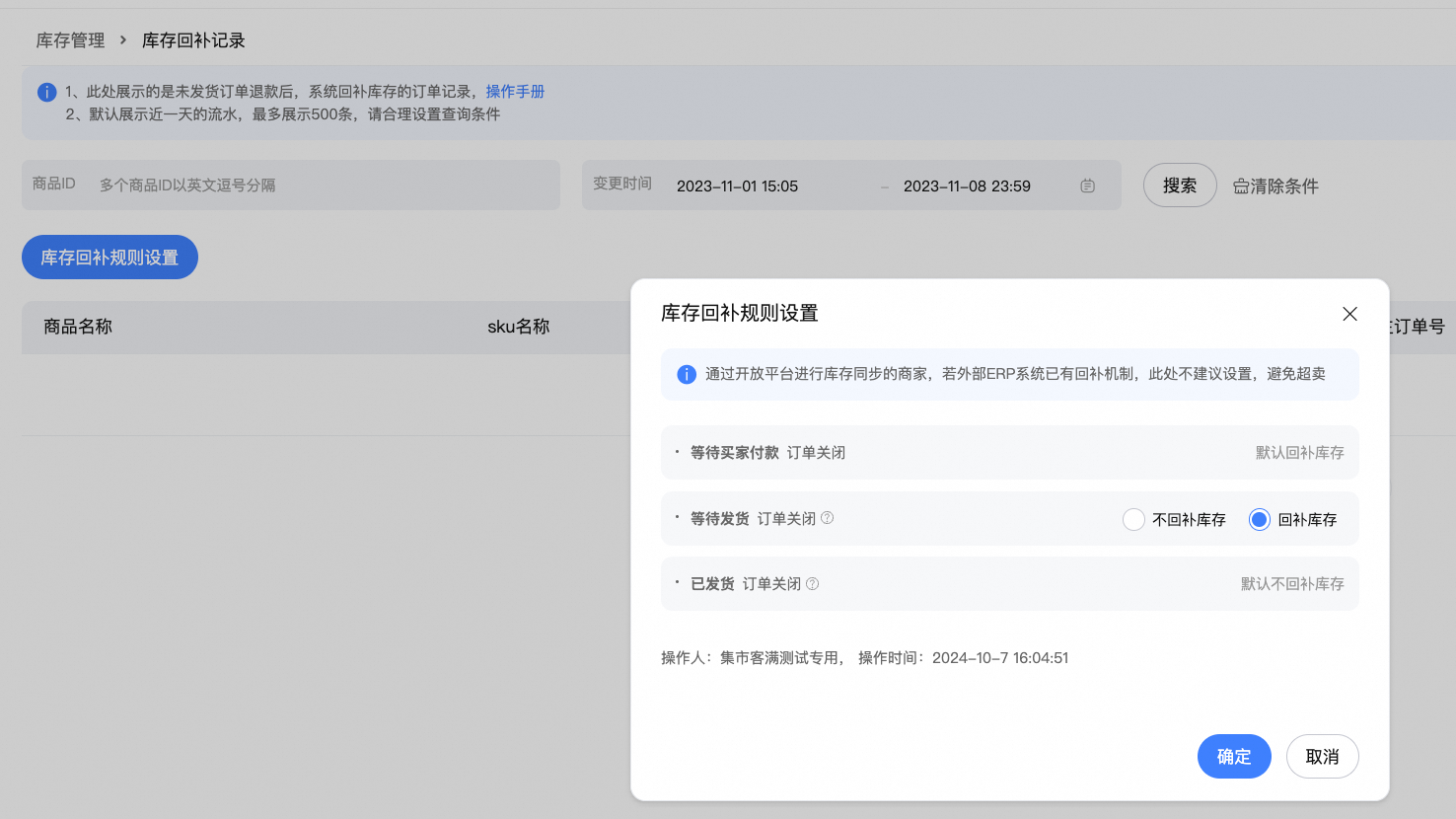
Task: Click the 默认不回补库存 text
Action: point(1292,584)
